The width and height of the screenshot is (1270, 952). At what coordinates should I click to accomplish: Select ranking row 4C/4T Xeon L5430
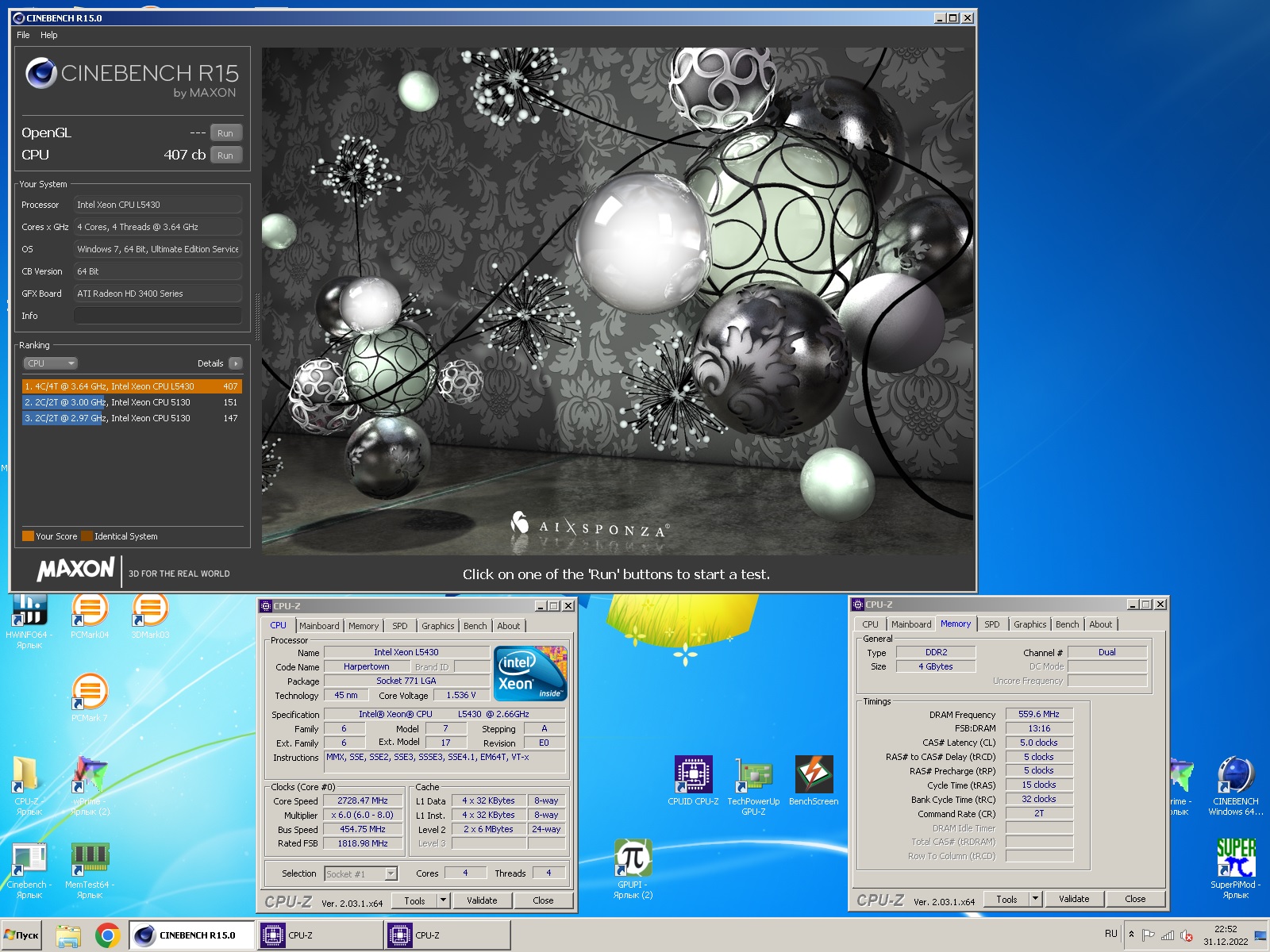132,386
